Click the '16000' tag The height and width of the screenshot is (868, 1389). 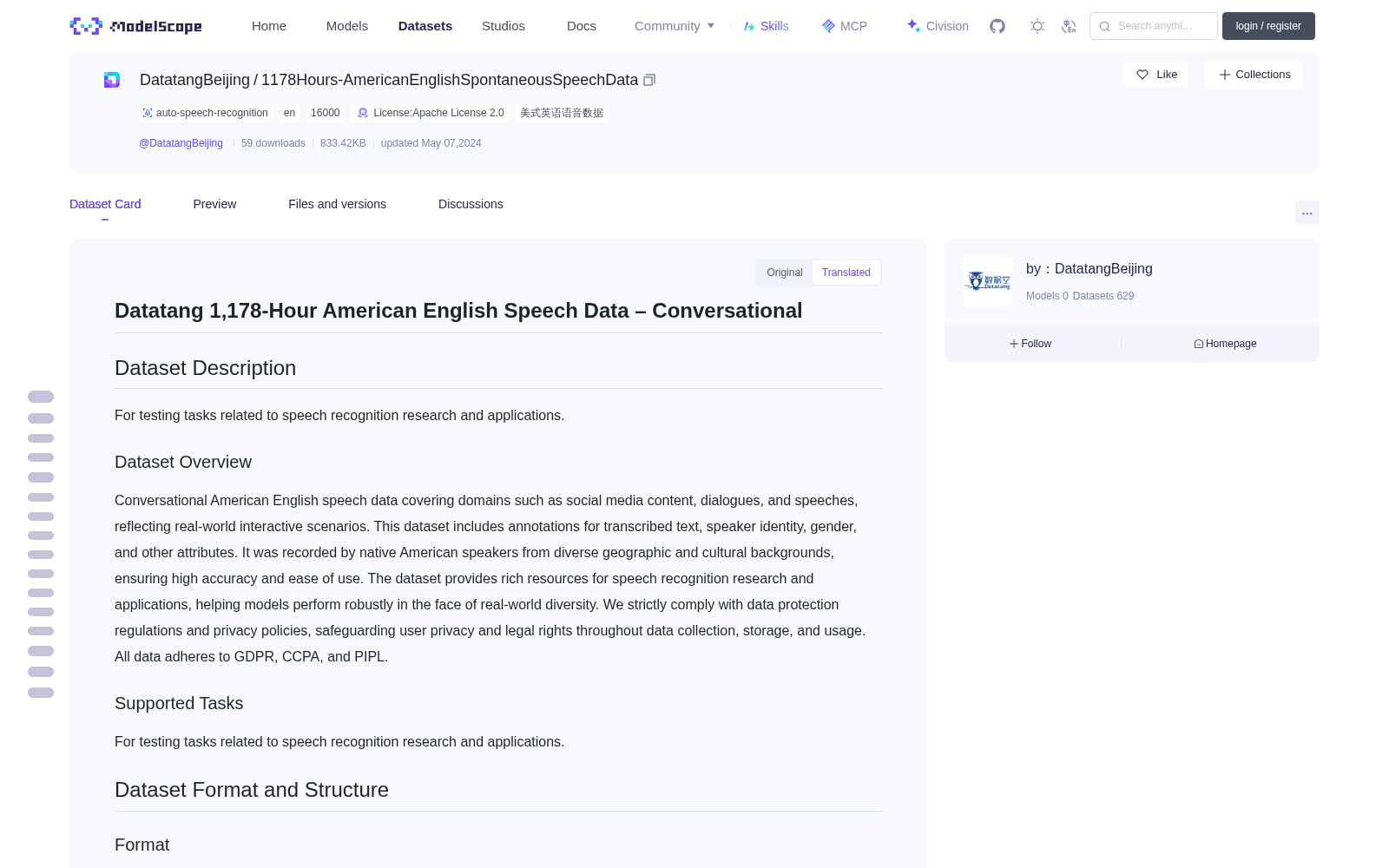coord(326,113)
